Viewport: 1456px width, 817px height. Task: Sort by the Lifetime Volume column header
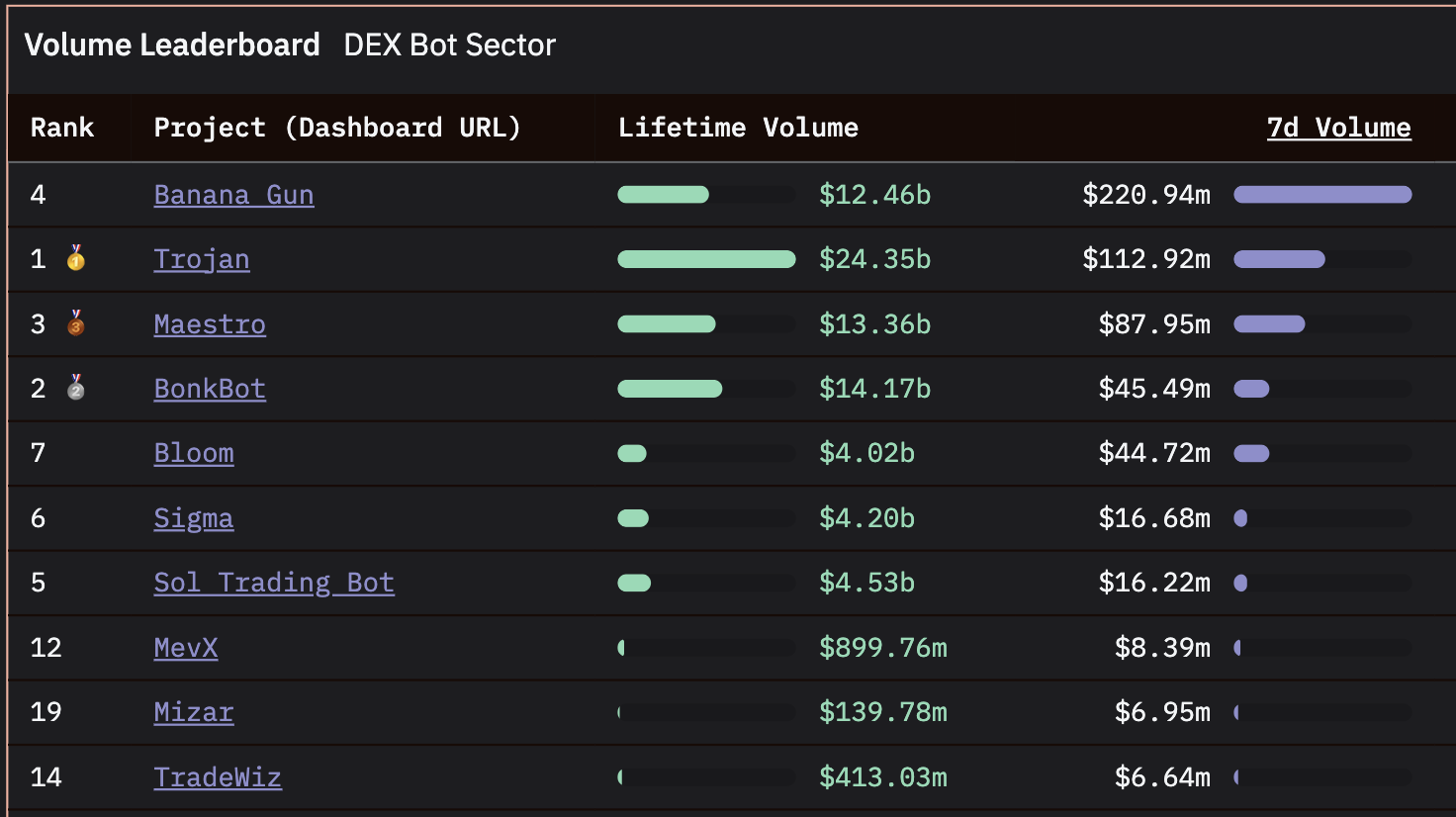(x=738, y=128)
